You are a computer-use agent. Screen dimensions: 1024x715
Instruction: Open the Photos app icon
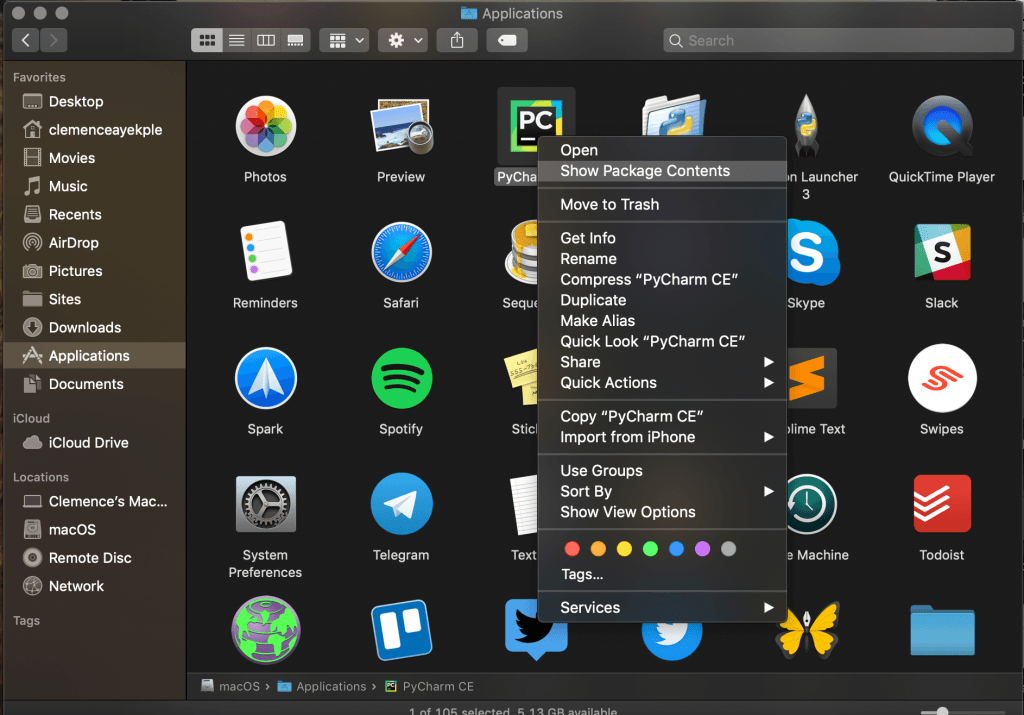pyautogui.click(x=265, y=127)
